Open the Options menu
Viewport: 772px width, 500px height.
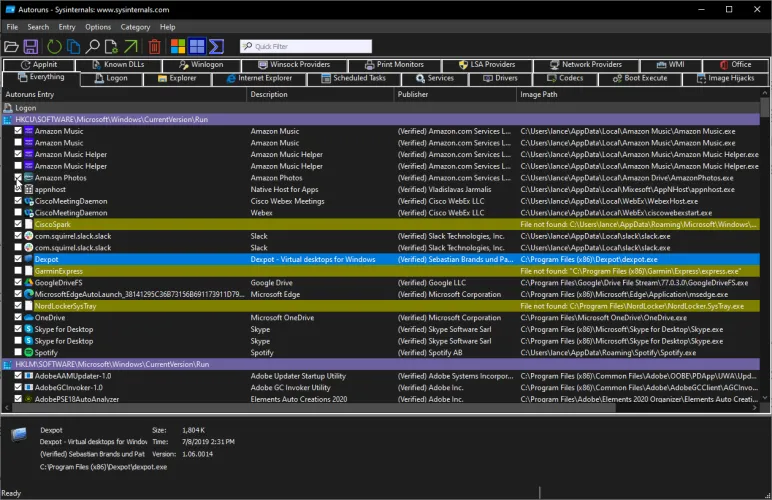(x=98, y=27)
